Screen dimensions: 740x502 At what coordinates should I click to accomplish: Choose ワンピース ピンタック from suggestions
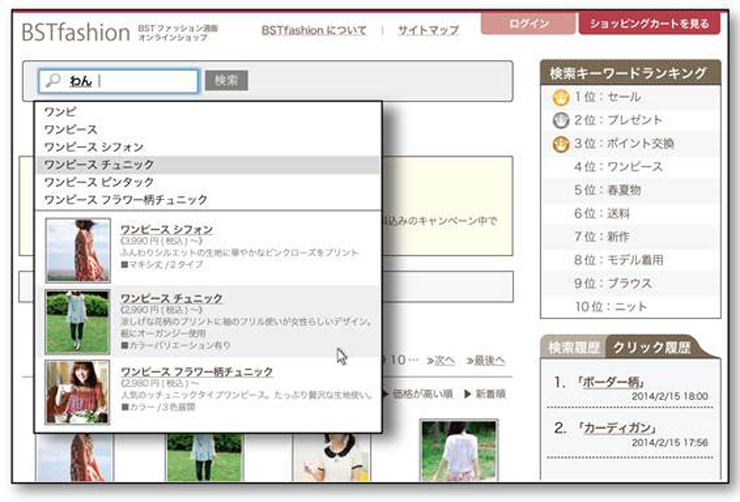pos(99,182)
